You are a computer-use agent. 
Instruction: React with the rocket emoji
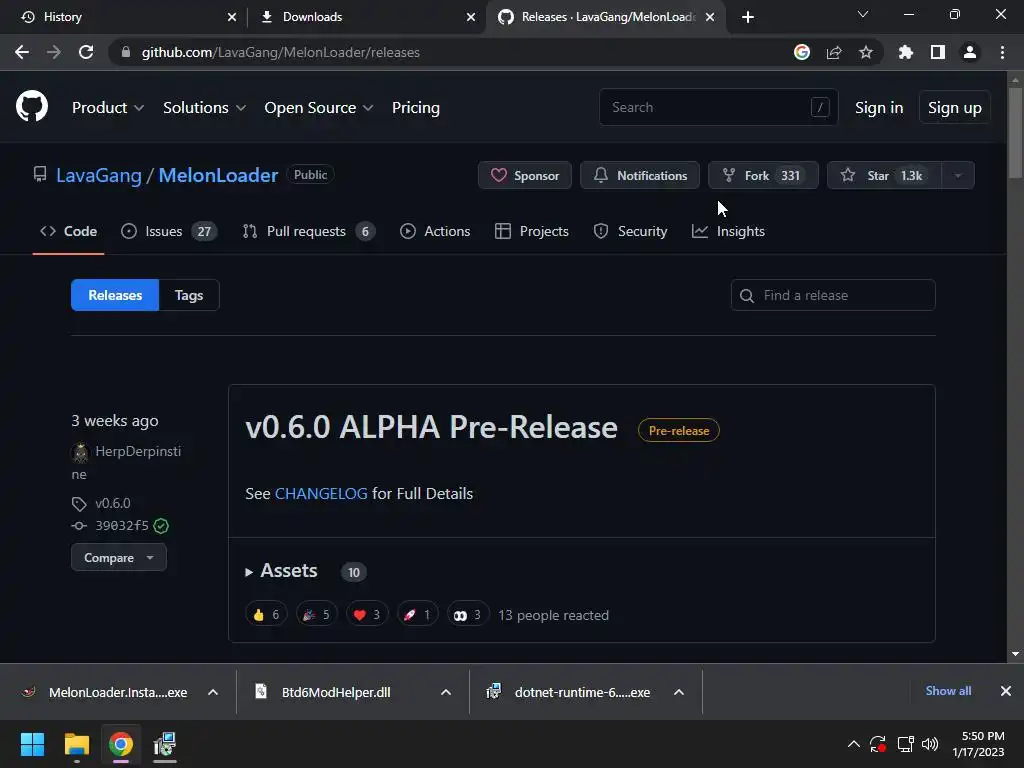pyautogui.click(x=417, y=615)
